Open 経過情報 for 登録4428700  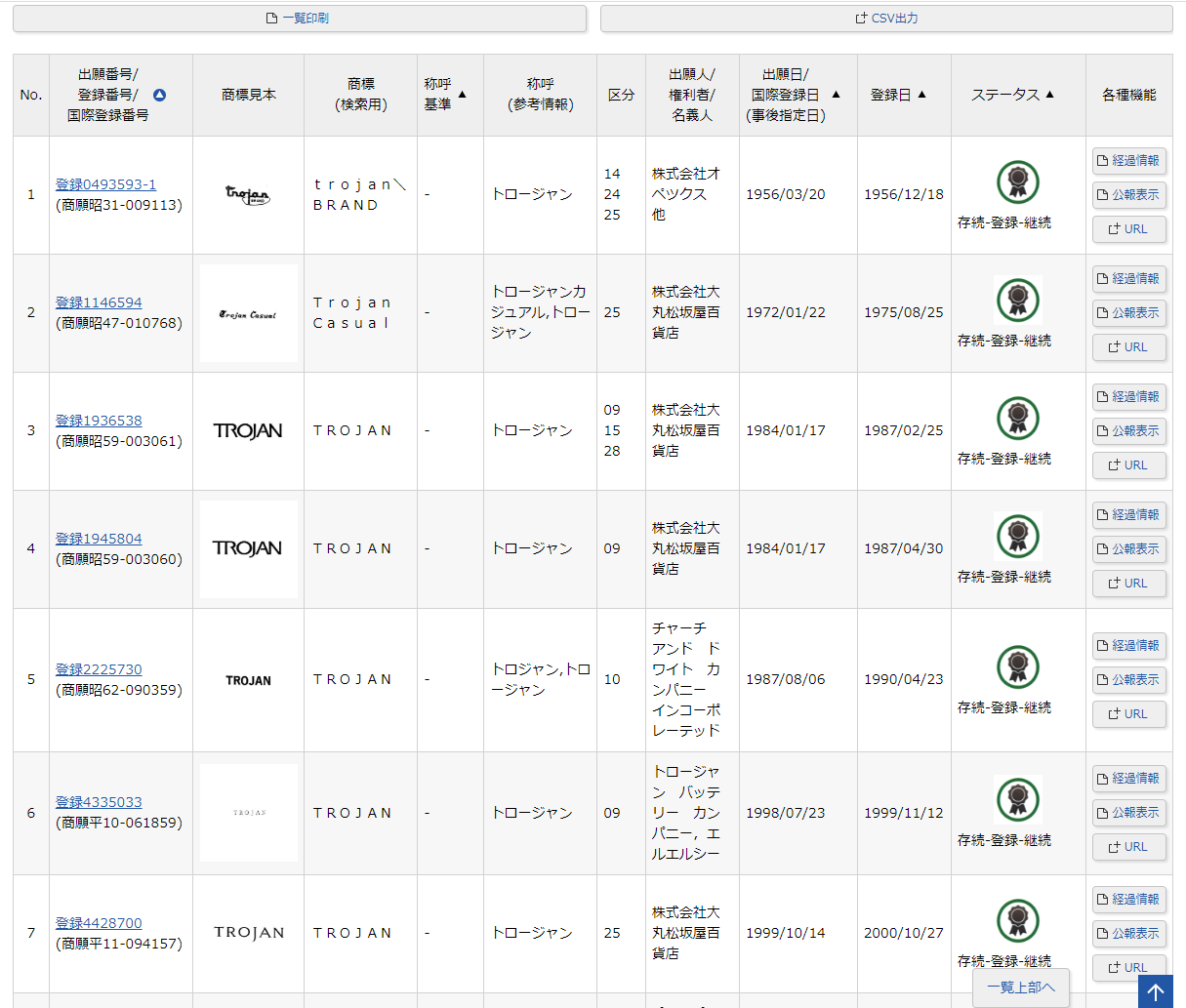(1129, 900)
